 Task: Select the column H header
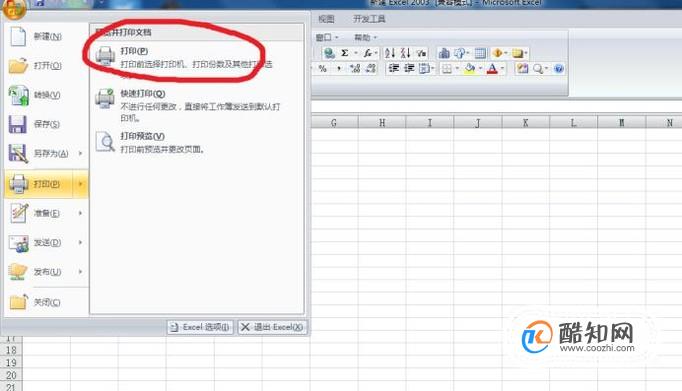click(382, 123)
